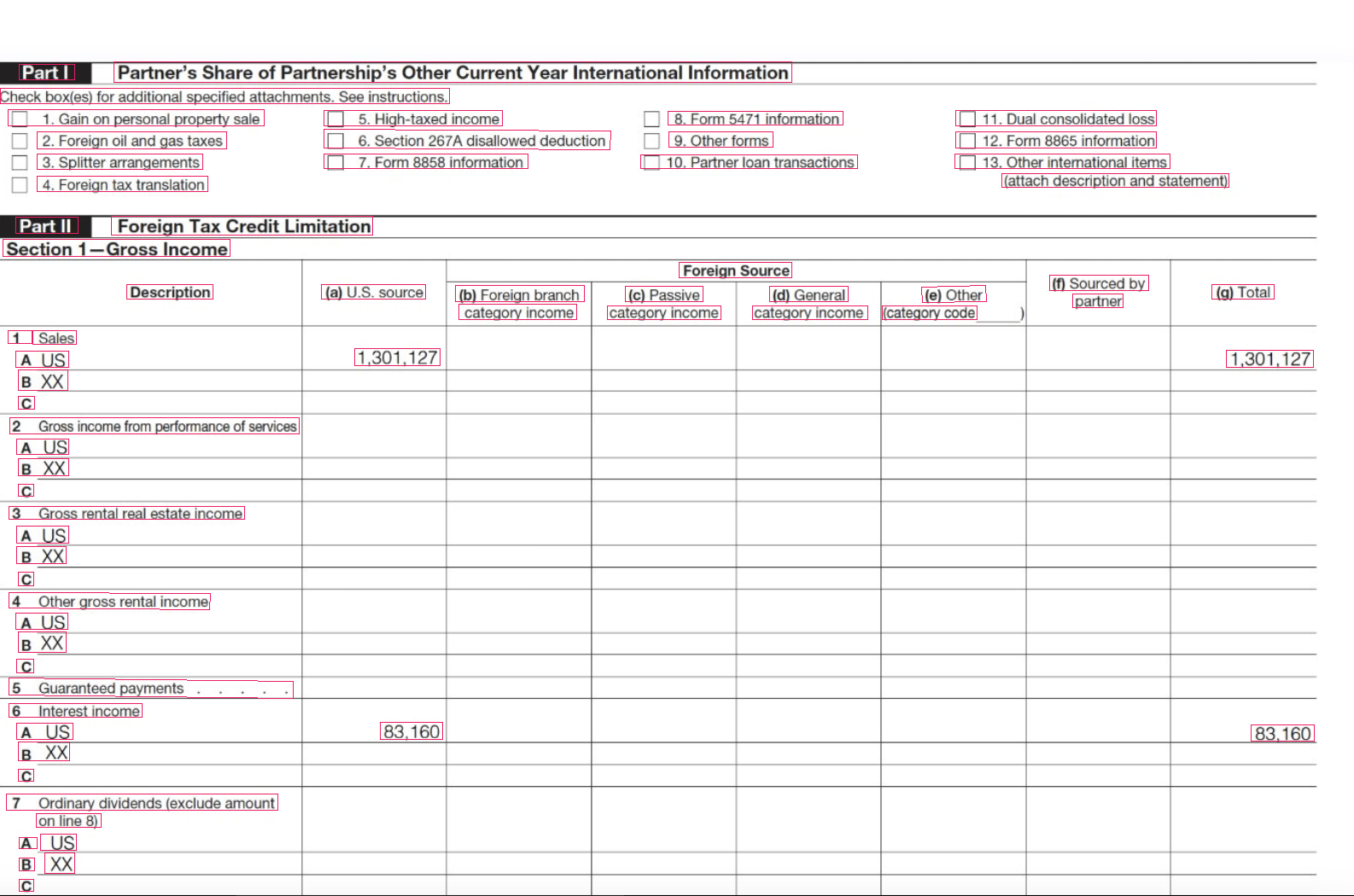The width and height of the screenshot is (1354, 896).
Task: Check the Other forms box
Action: pyautogui.click(x=651, y=141)
